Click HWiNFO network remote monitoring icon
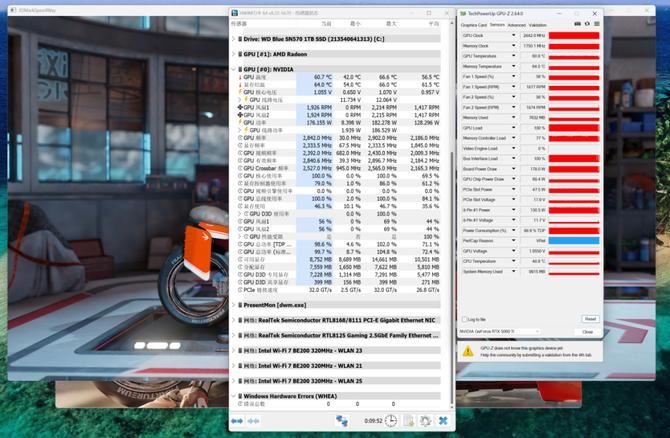 (342, 421)
